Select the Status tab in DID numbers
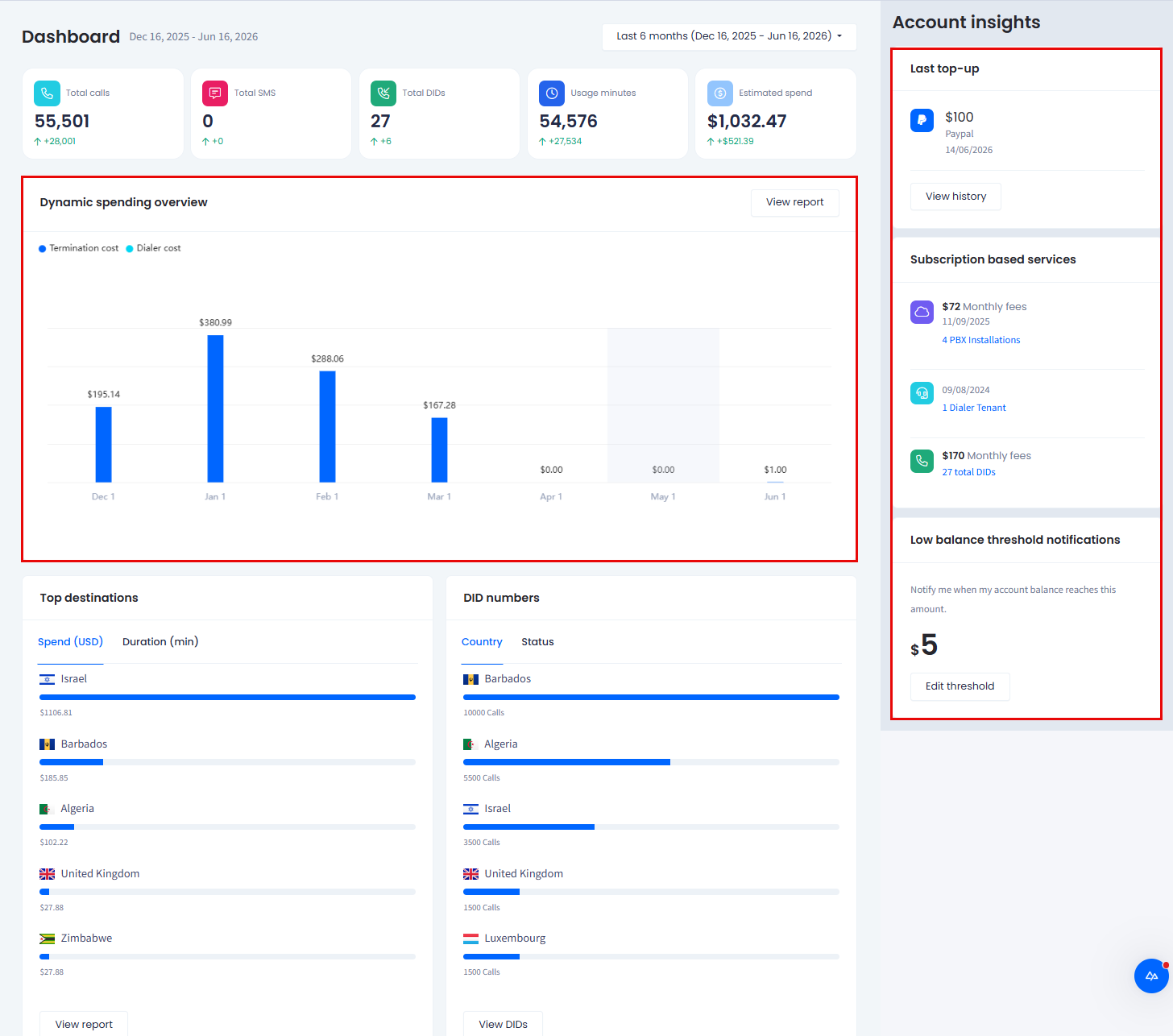Viewport: 1173px width, 1036px height. [537, 642]
